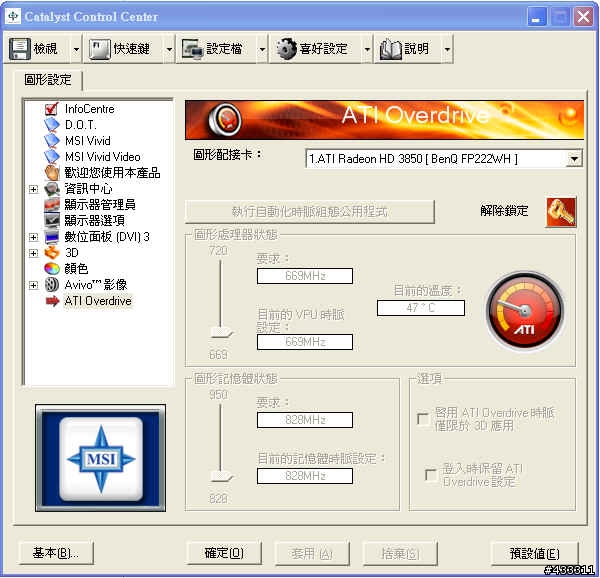
Task: Click the MSI logo thumbnail
Action: 101,458
